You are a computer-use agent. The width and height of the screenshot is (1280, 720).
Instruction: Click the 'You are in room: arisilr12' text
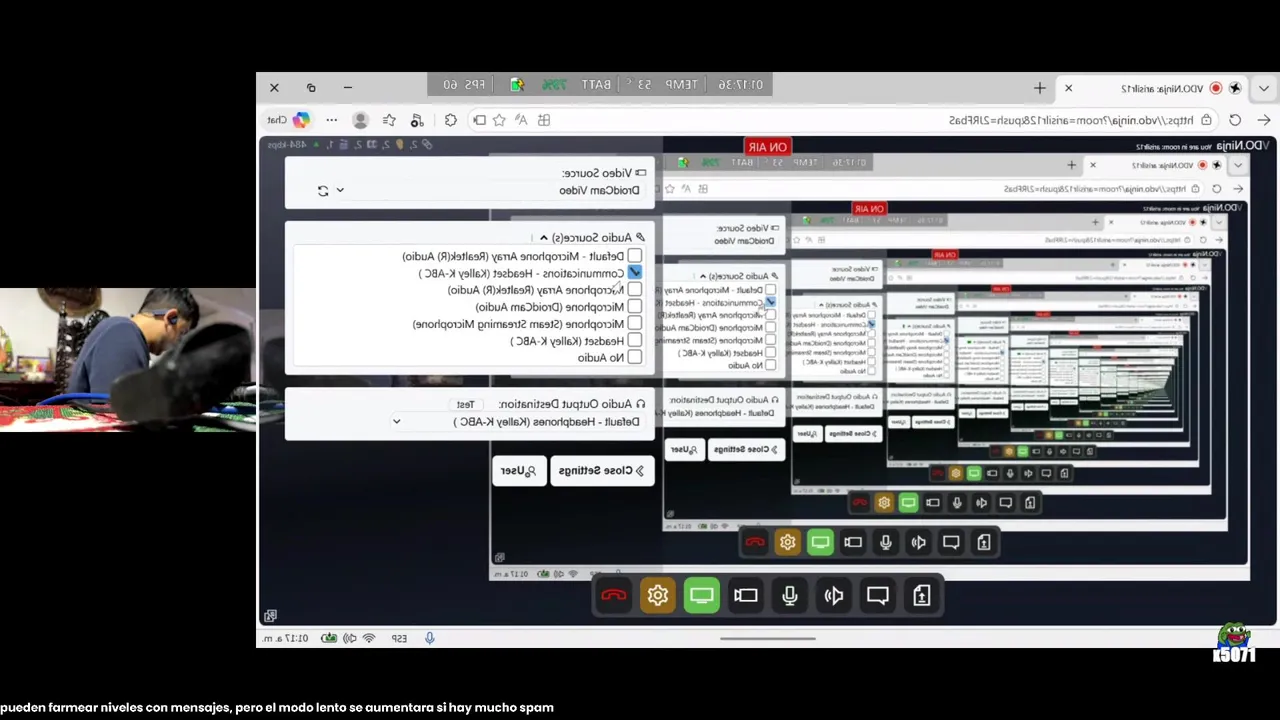pyautogui.click(x=1171, y=147)
